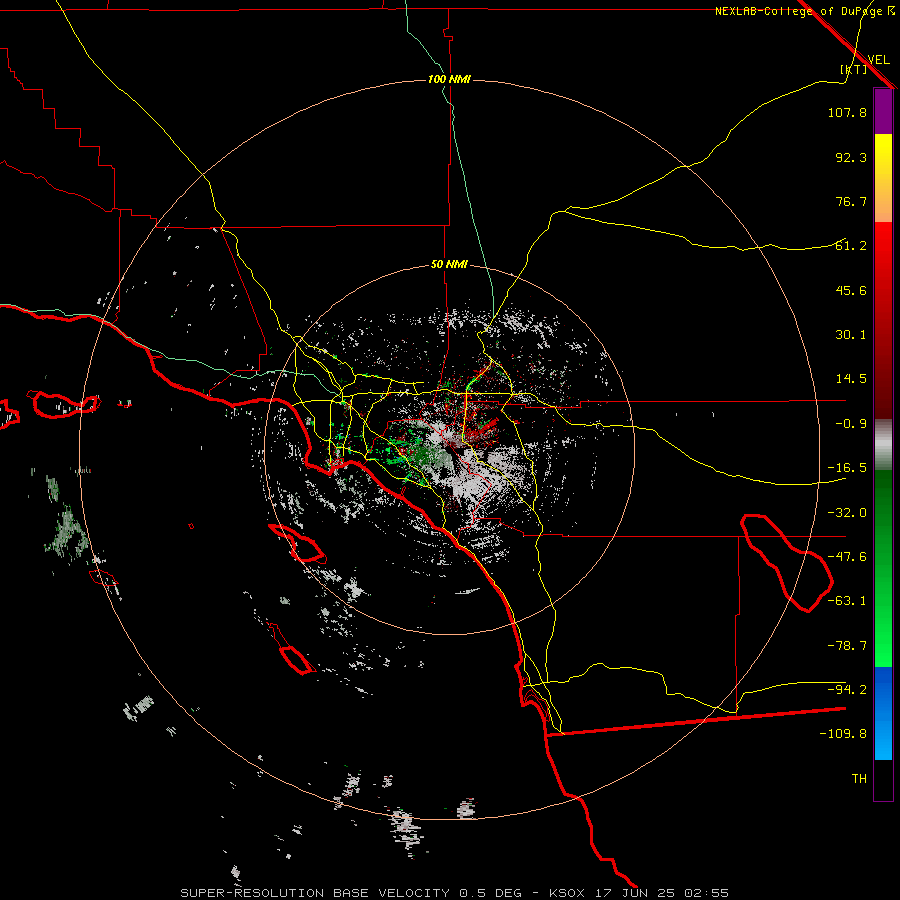Click the -0.9 velocity scale value

click(x=851, y=424)
